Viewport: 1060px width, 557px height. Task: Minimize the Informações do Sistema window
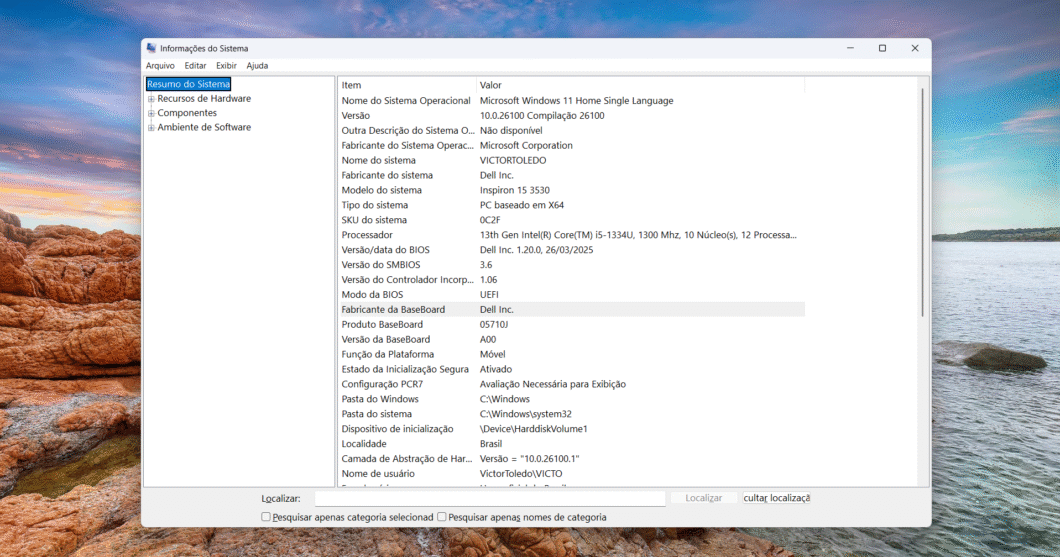click(850, 48)
